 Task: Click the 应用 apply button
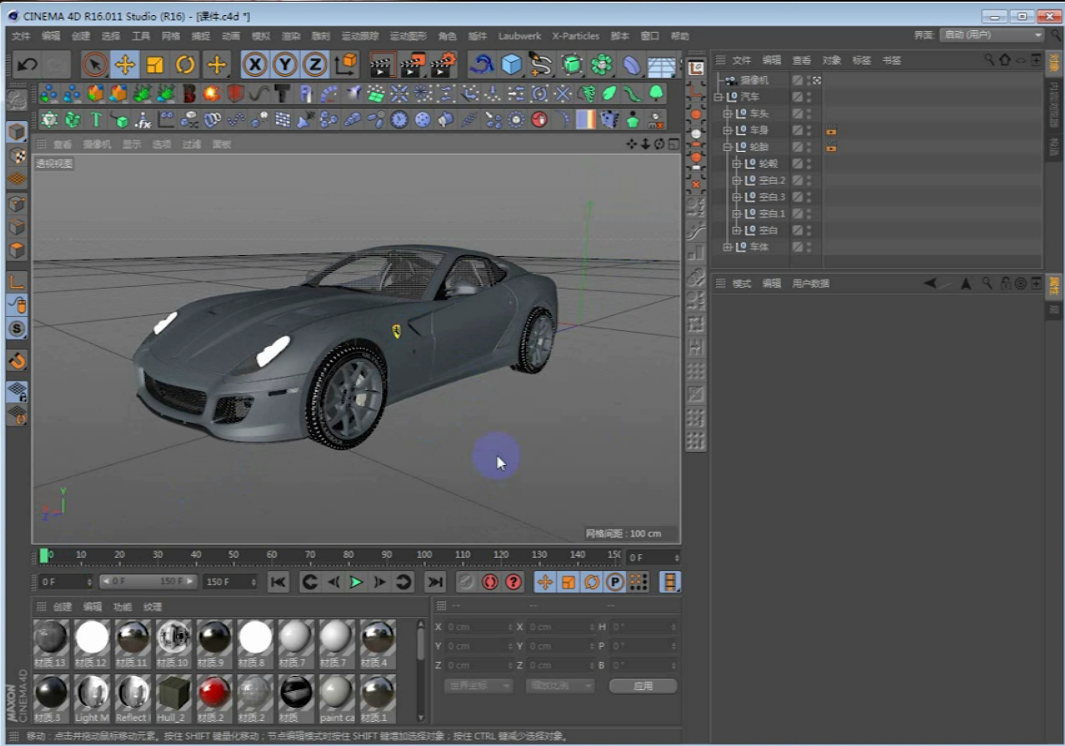tap(642, 686)
